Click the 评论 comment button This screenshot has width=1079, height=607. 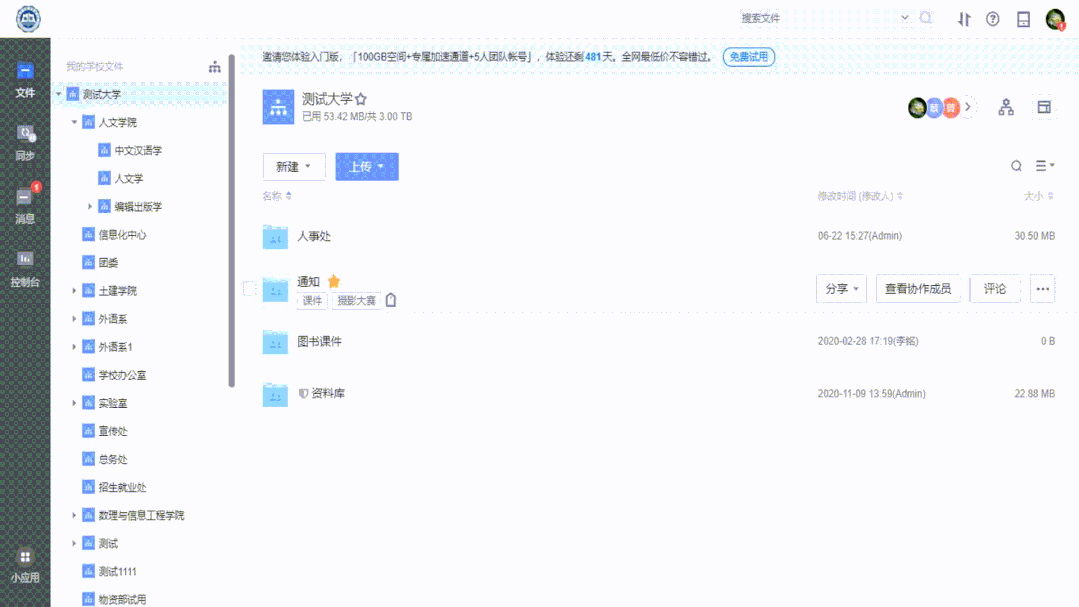[994, 289]
